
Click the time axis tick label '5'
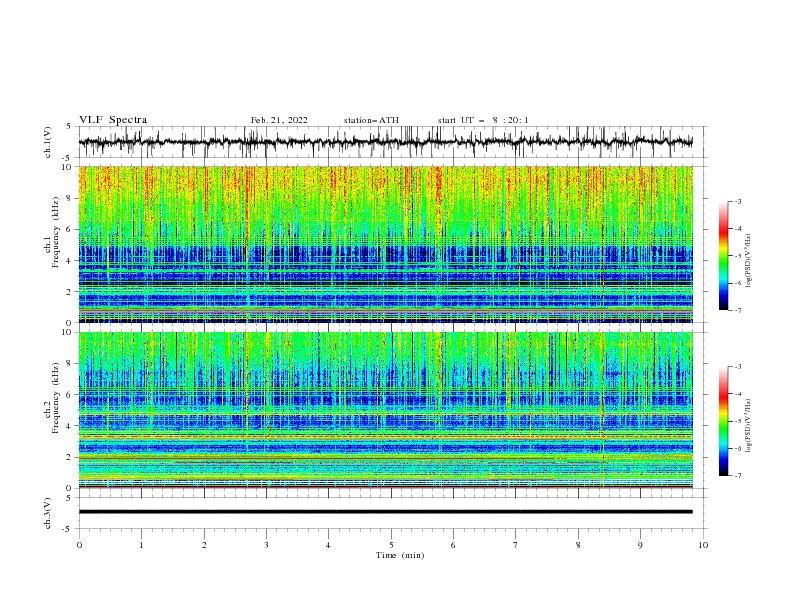pyautogui.click(x=391, y=545)
